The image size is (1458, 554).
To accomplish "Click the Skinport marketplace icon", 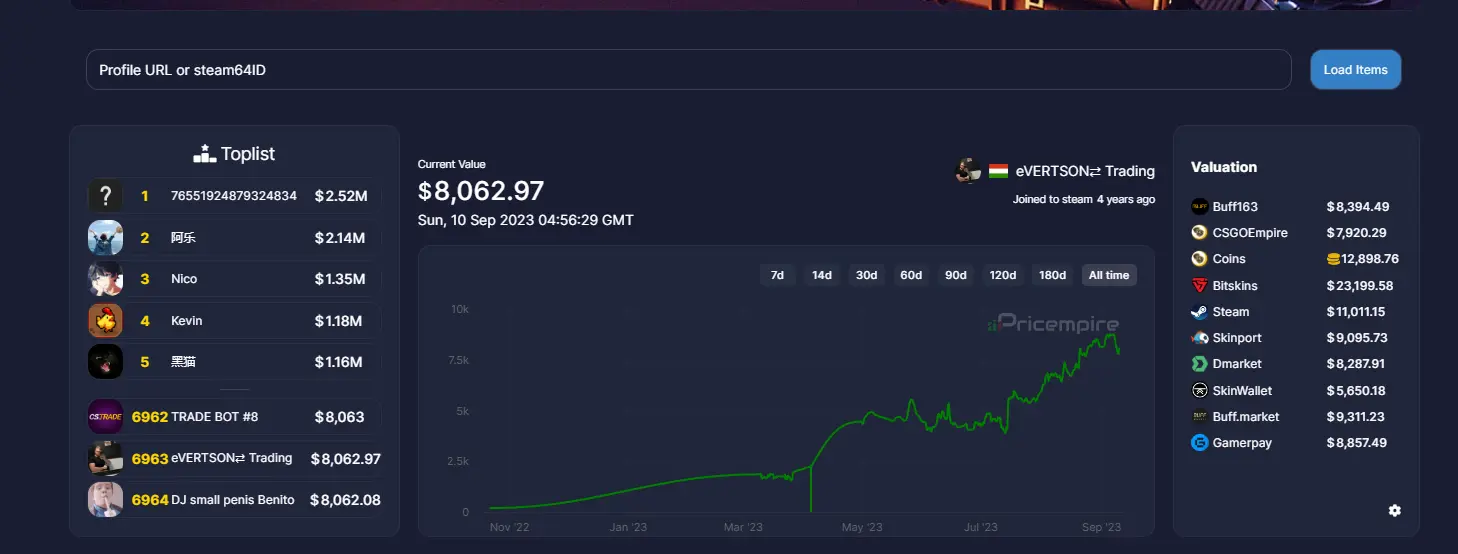I will click(1200, 338).
